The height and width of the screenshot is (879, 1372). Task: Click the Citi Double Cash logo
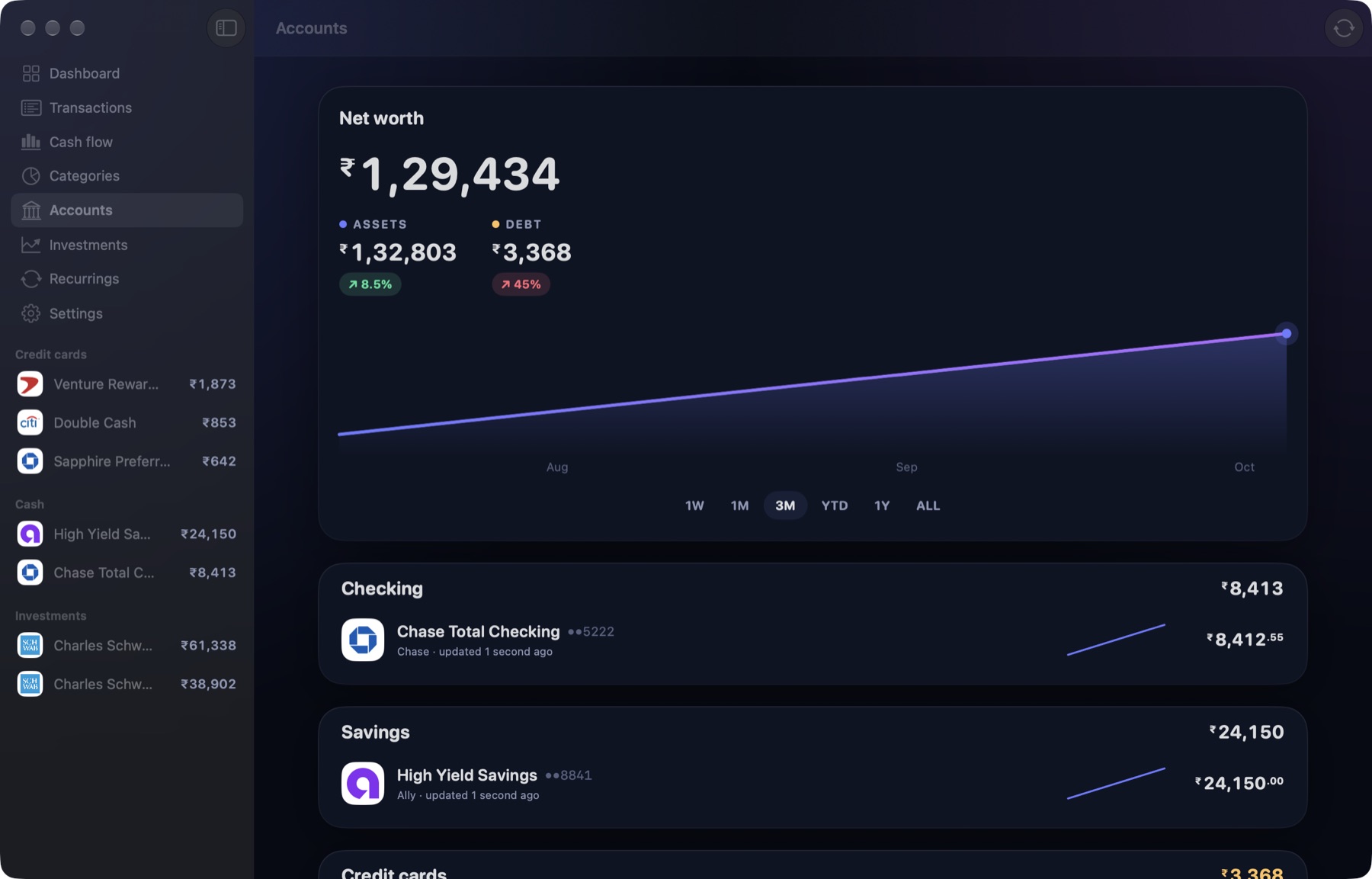[30, 422]
